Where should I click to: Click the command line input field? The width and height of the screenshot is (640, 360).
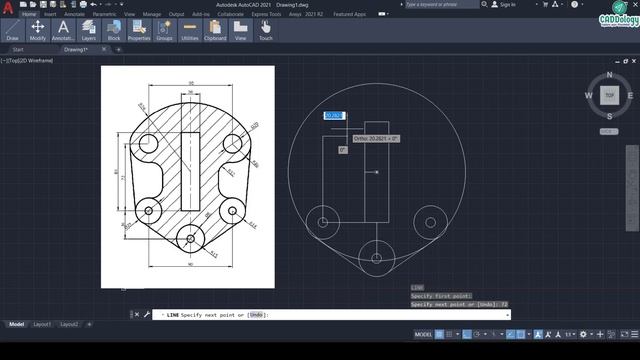click(x=331, y=315)
